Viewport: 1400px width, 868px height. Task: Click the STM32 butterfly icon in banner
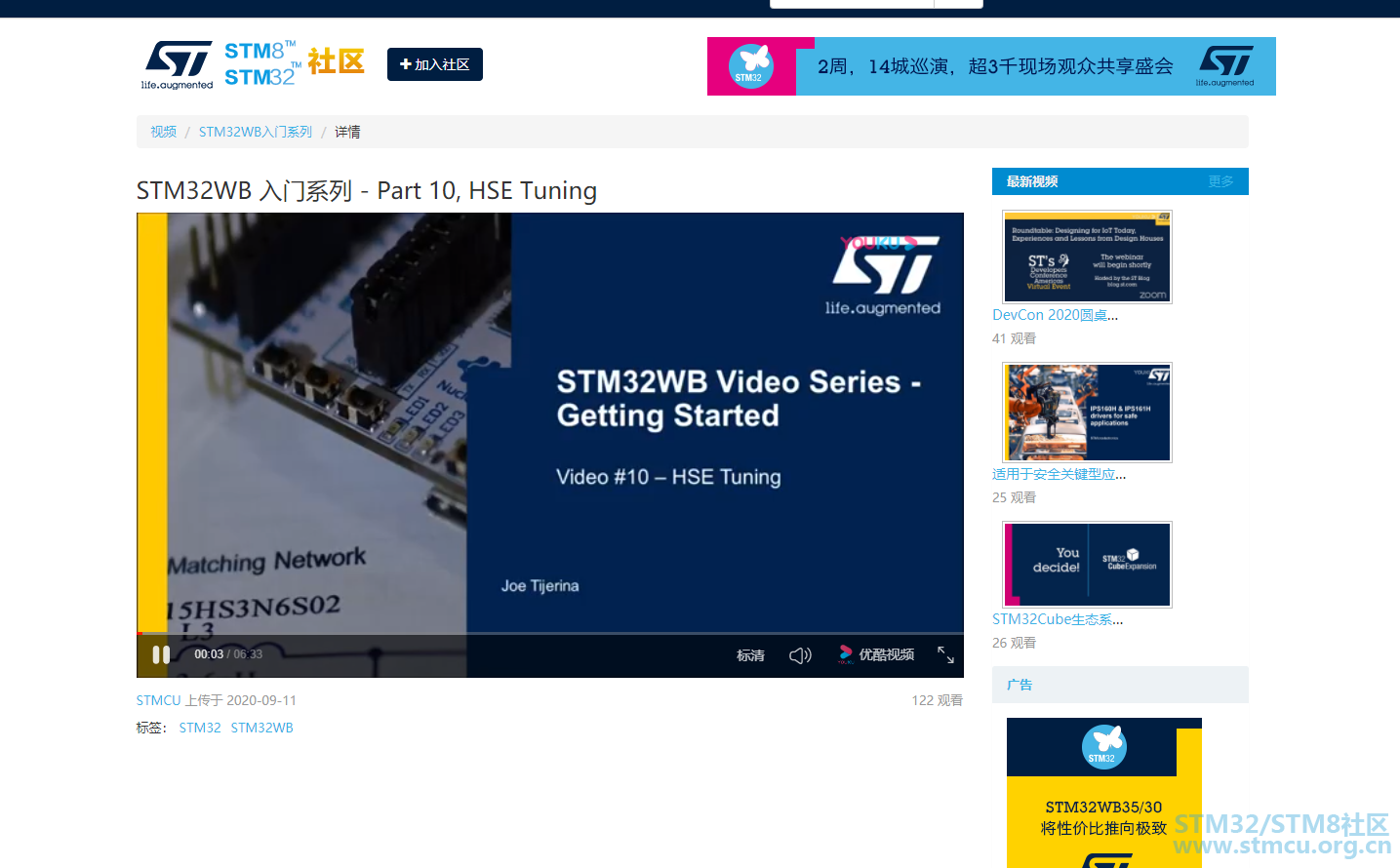(751, 66)
